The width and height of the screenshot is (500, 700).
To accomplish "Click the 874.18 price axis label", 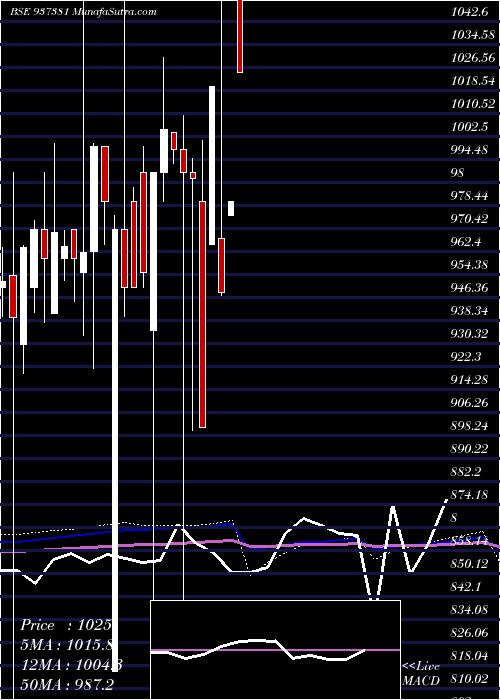I will (x=469, y=494).
